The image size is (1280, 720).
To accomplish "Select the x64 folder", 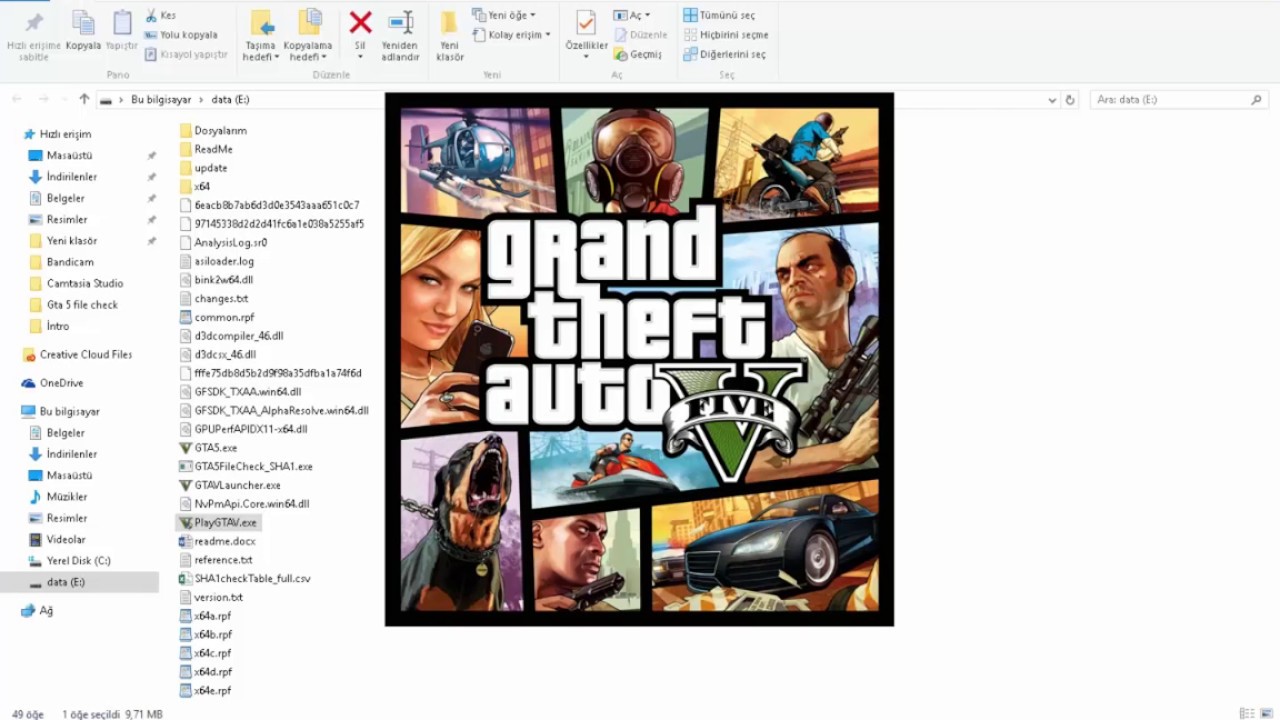I will click(x=202, y=187).
